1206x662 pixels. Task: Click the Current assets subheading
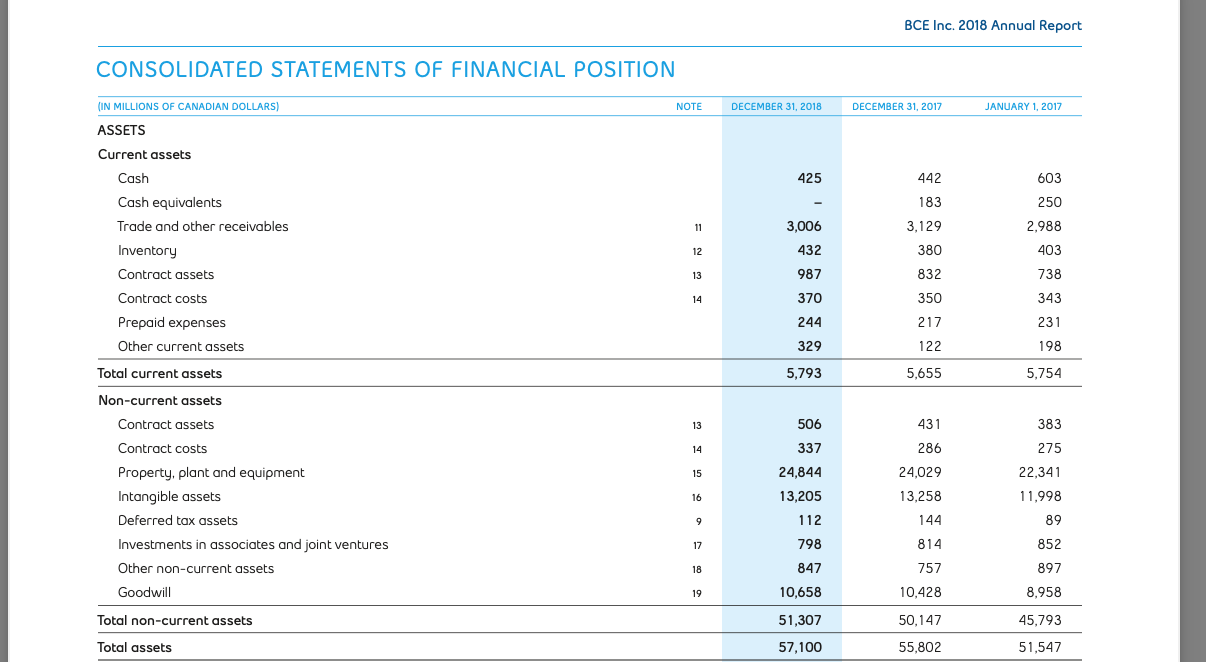144,154
